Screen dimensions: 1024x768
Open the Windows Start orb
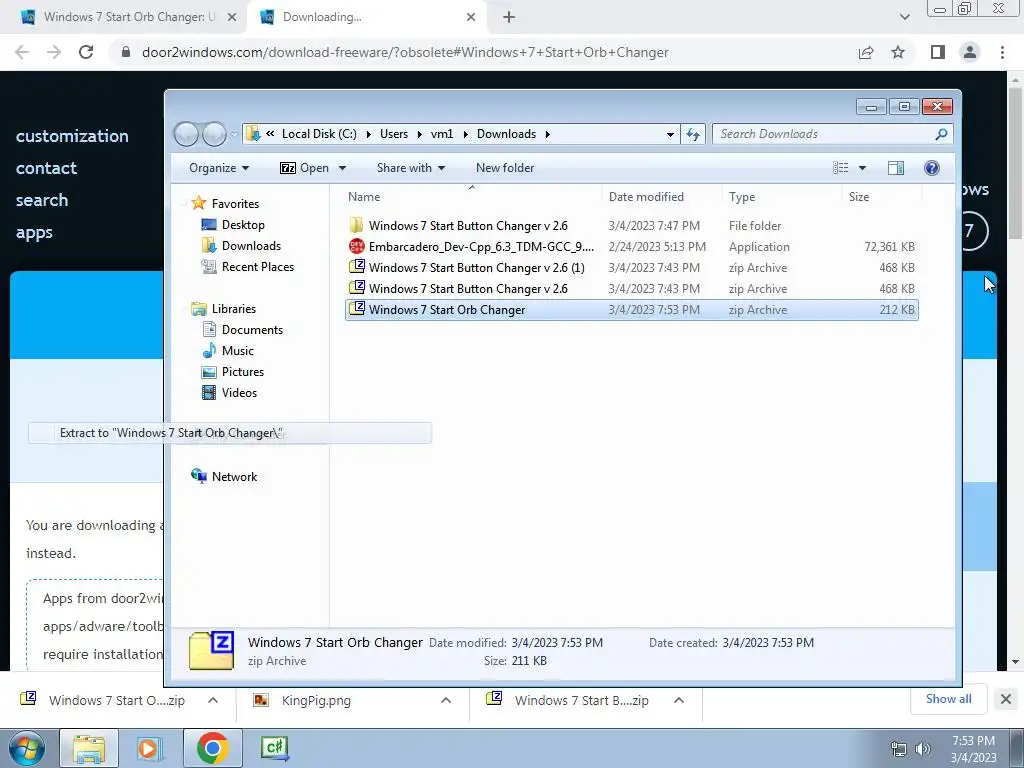(27, 748)
